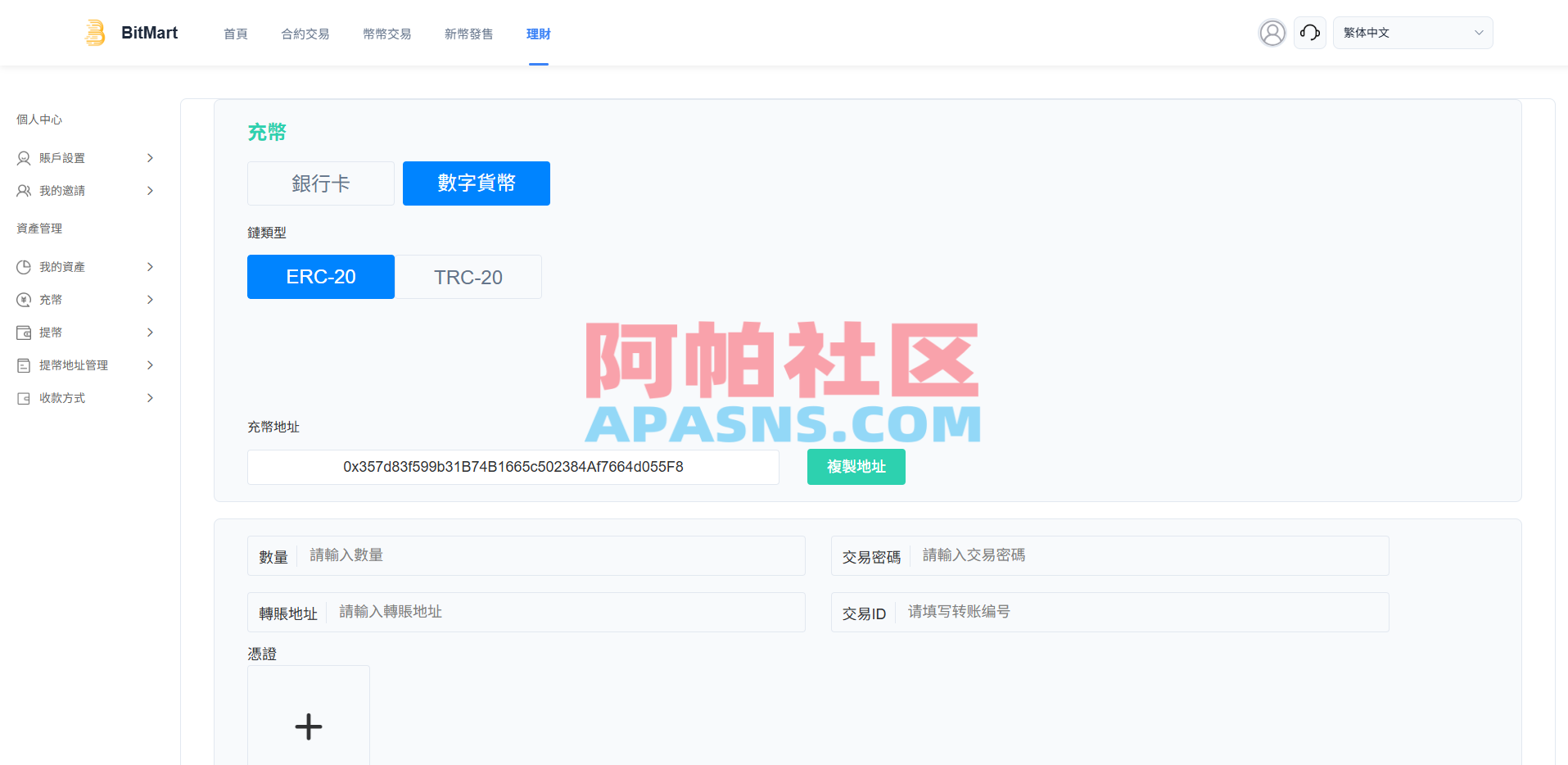Click BitMart brand name text
This screenshot has width=1568, height=765.
tap(150, 33)
